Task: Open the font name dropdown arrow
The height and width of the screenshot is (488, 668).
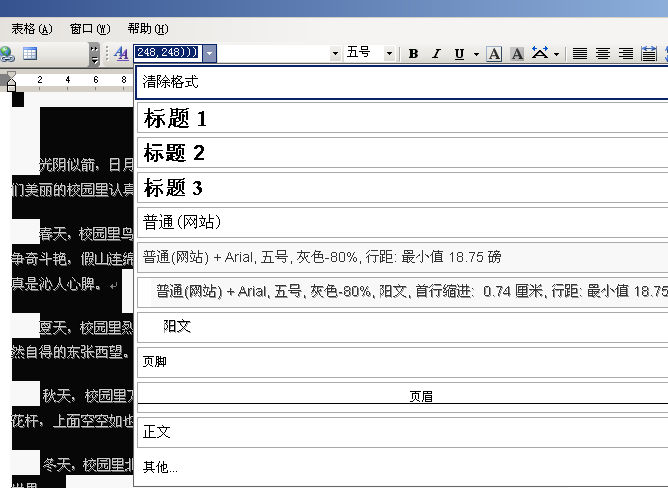Action: coord(336,54)
